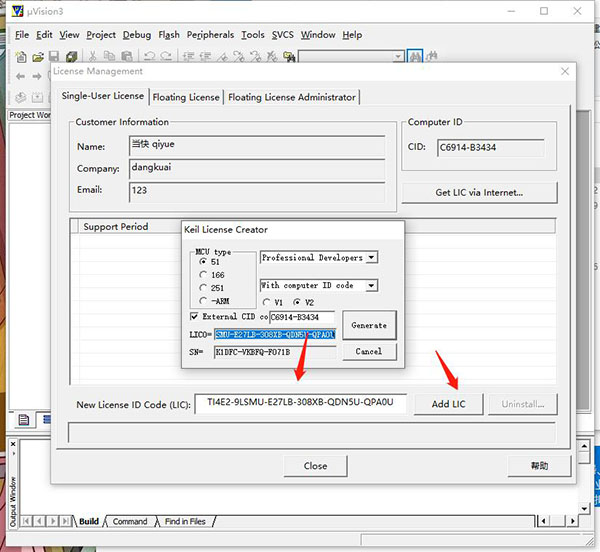The height and width of the screenshot is (552, 600).
Task: Click the Navigate Forwards arrow icon
Action: tap(37, 77)
